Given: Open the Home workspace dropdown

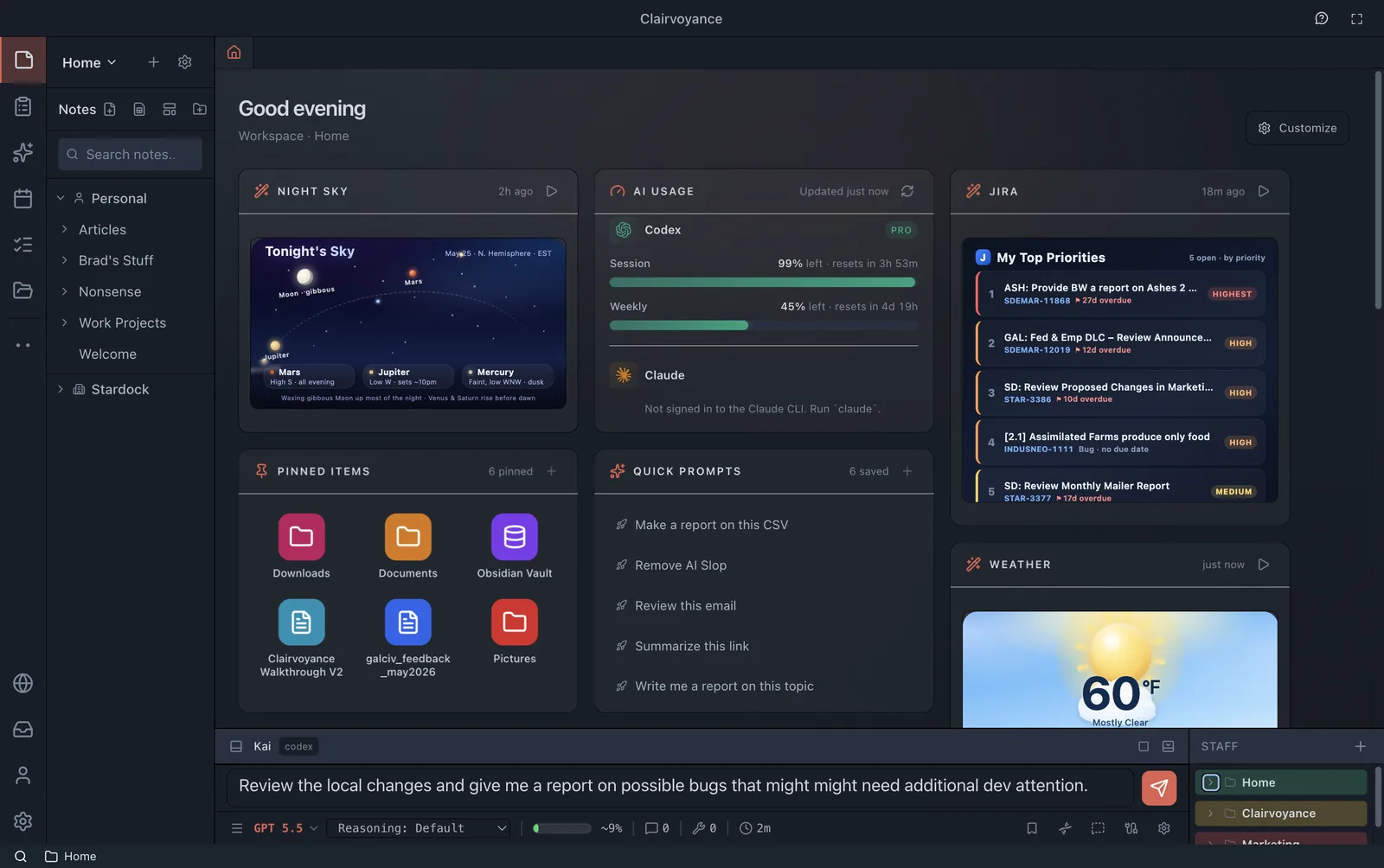Looking at the screenshot, I should 89,62.
